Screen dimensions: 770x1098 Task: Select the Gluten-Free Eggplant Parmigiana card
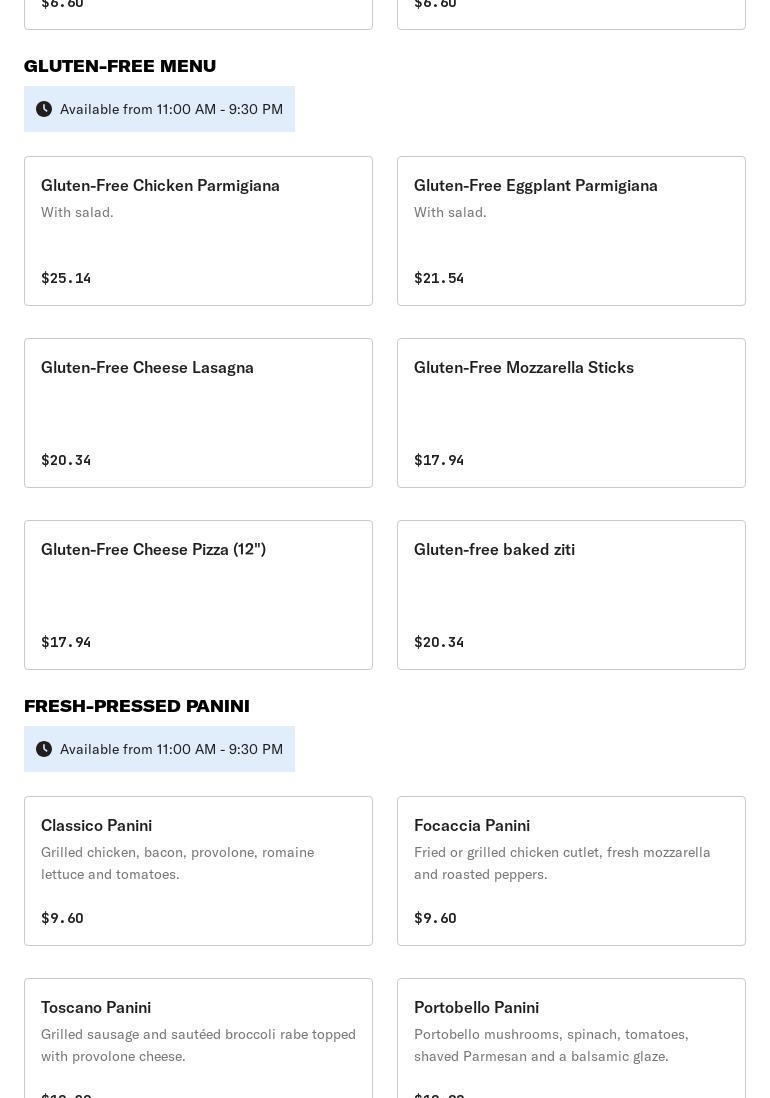[x=571, y=231]
